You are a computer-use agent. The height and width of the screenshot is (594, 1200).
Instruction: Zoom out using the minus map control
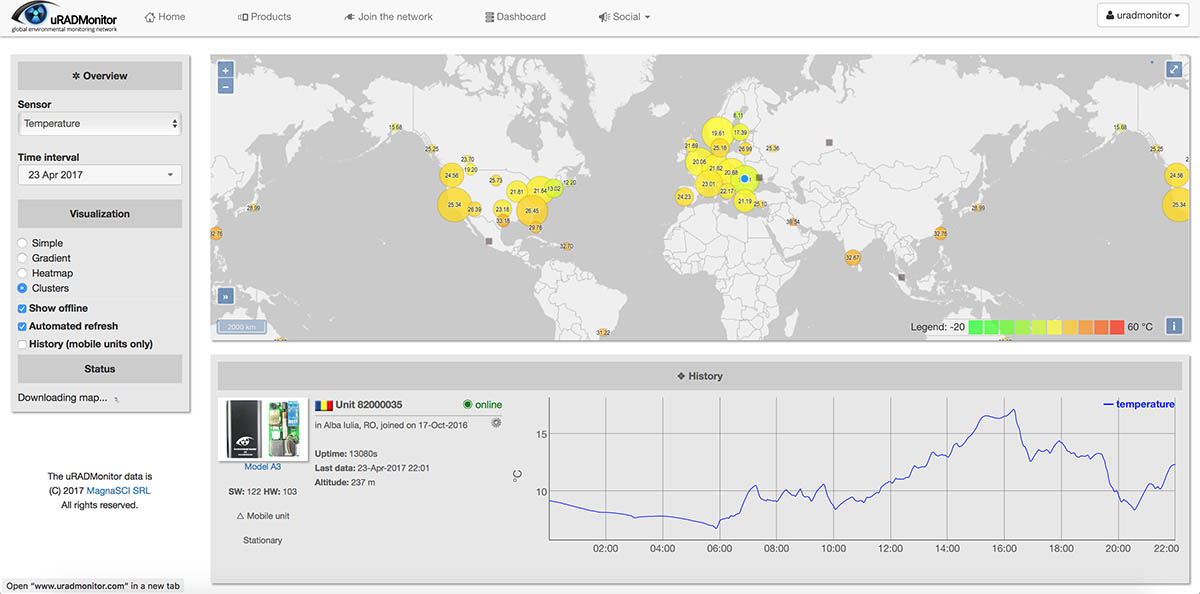(225, 86)
